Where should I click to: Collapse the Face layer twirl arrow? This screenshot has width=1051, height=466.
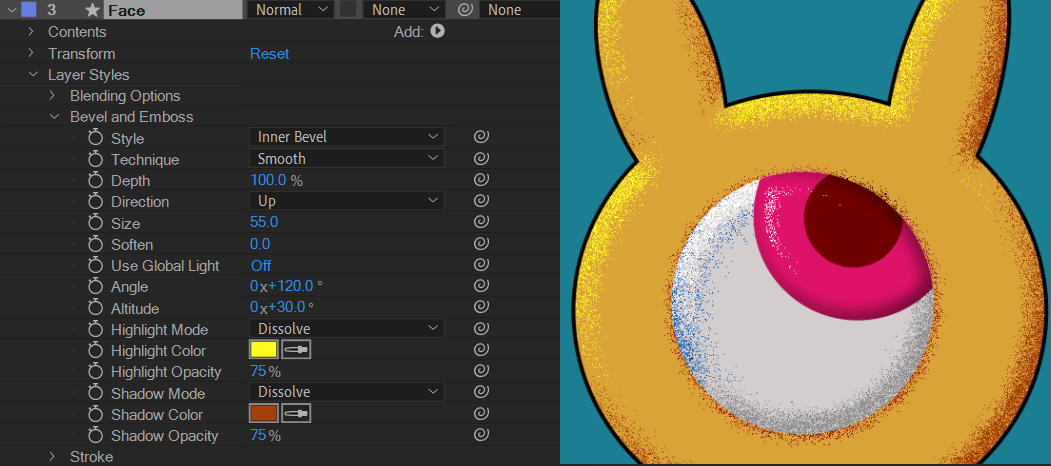pos(10,10)
